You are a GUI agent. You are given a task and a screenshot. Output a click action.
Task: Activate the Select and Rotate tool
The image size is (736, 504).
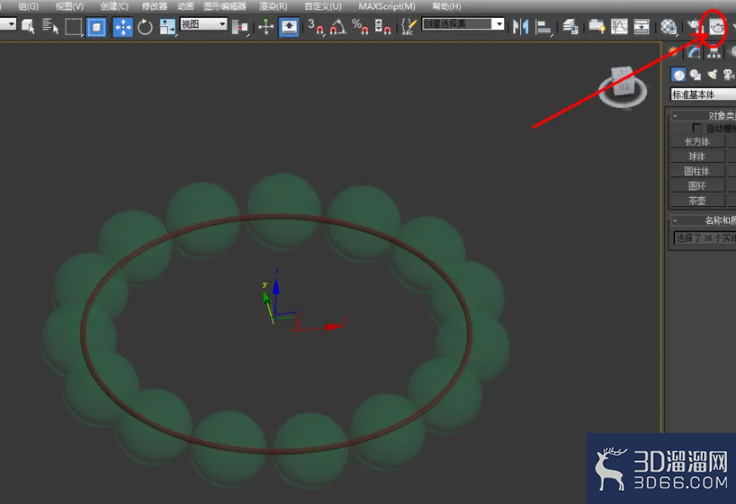coord(145,27)
